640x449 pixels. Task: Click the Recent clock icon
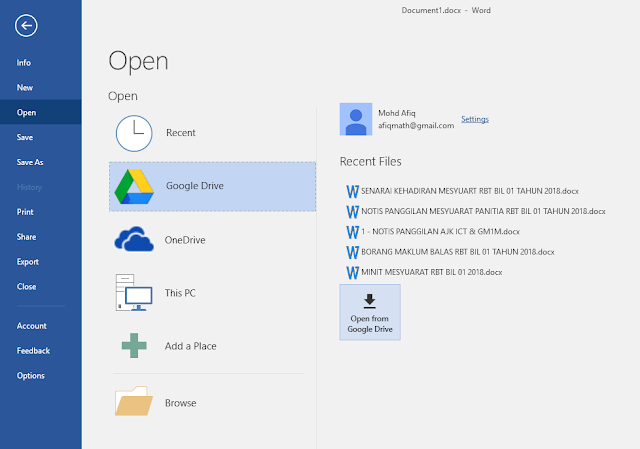click(134, 133)
